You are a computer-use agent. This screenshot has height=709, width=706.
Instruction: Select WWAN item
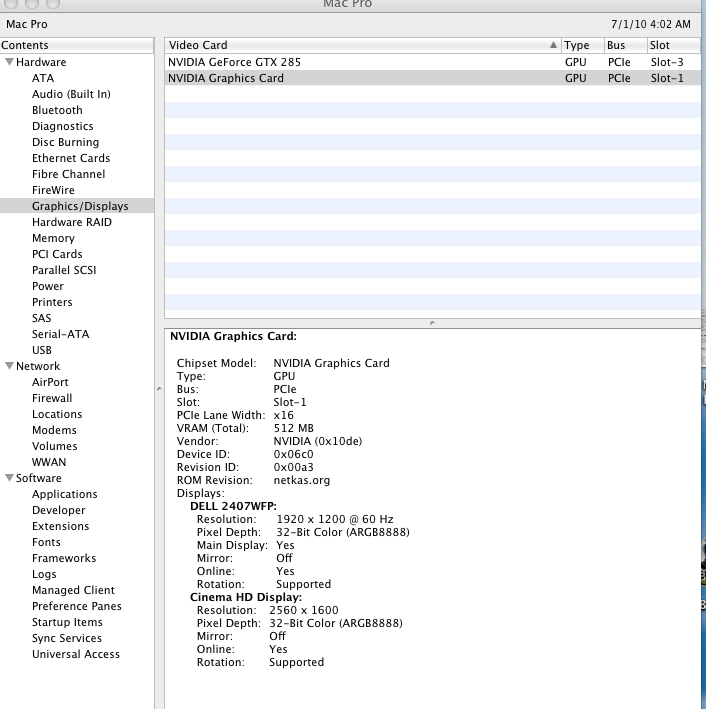[x=49, y=462]
